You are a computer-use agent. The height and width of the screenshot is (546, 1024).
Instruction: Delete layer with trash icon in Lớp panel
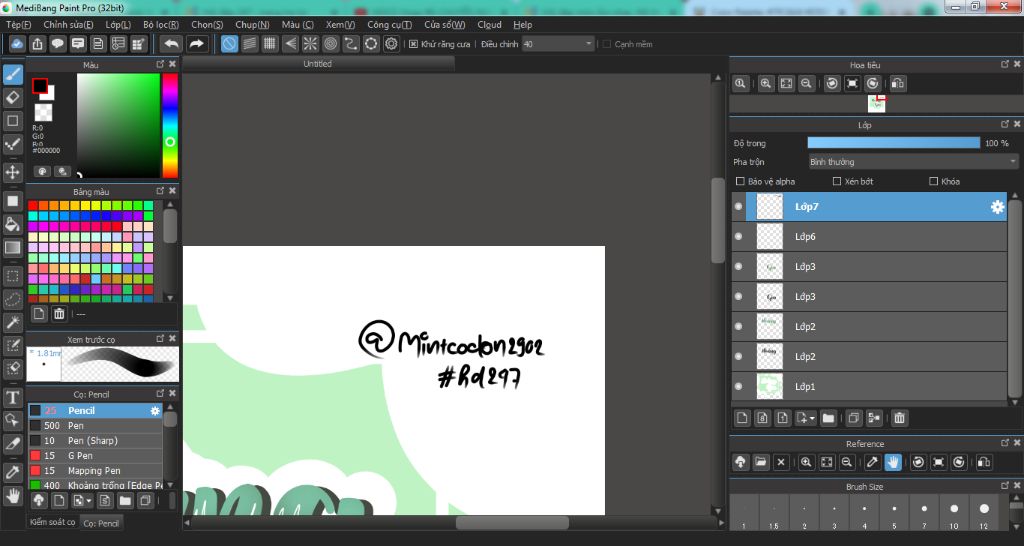tap(899, 418)
